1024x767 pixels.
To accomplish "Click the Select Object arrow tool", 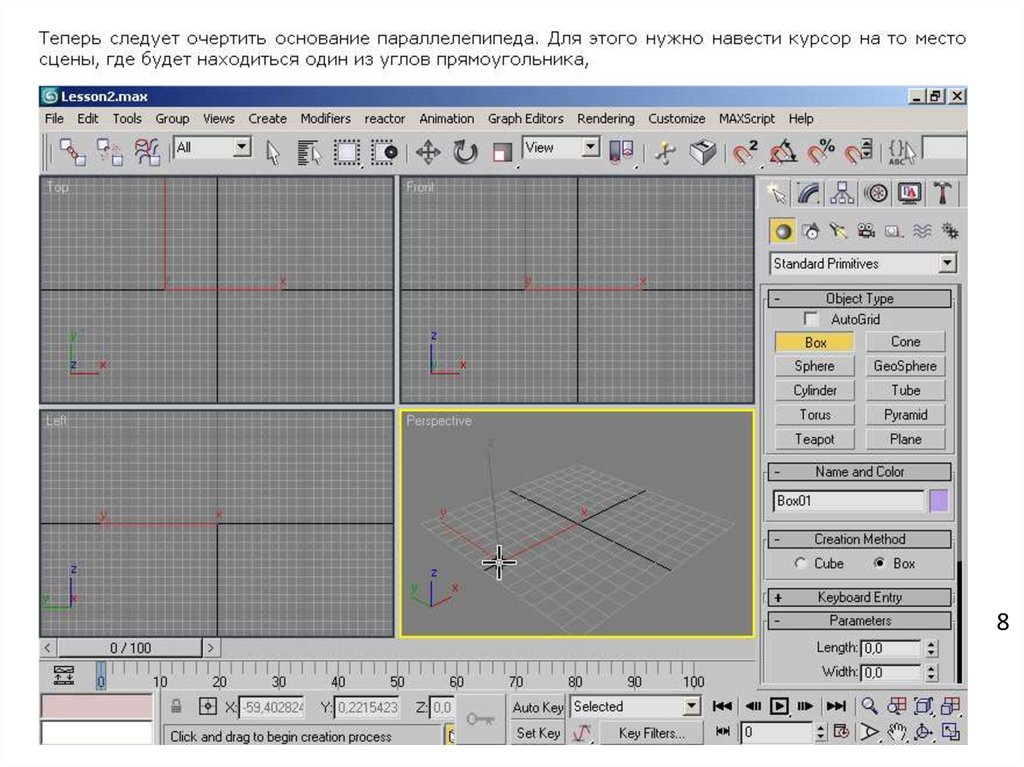I will coord(272,152).
